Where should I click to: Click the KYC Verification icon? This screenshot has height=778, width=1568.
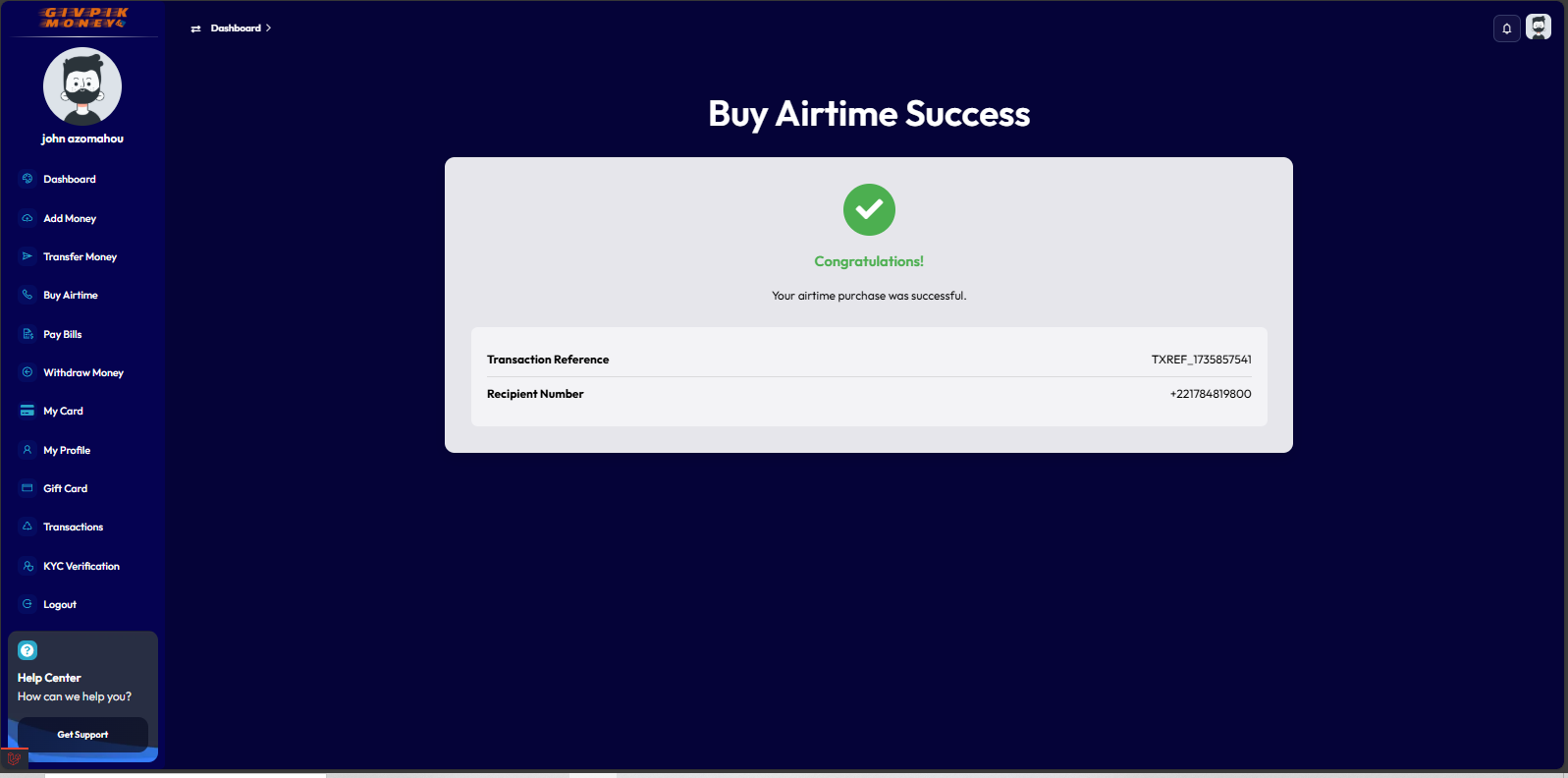click(27, 566)
